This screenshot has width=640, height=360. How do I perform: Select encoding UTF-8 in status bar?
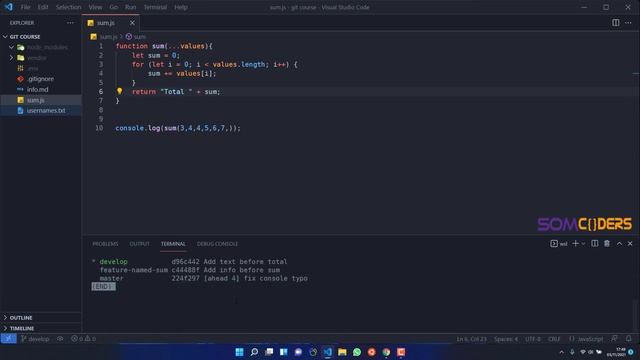point(533,339)
